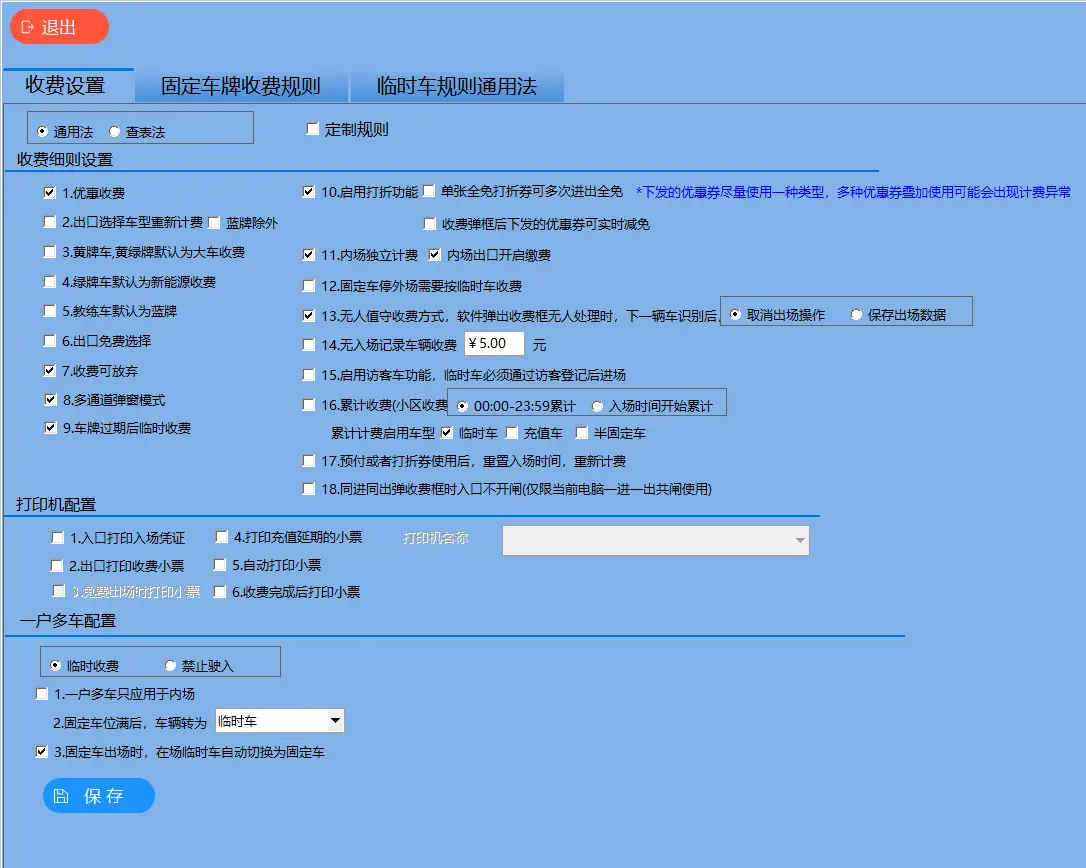Disable the 1.优惠收费 checkbox
Viewport: 1086px width, 868px height.
[x=50, y=192]
